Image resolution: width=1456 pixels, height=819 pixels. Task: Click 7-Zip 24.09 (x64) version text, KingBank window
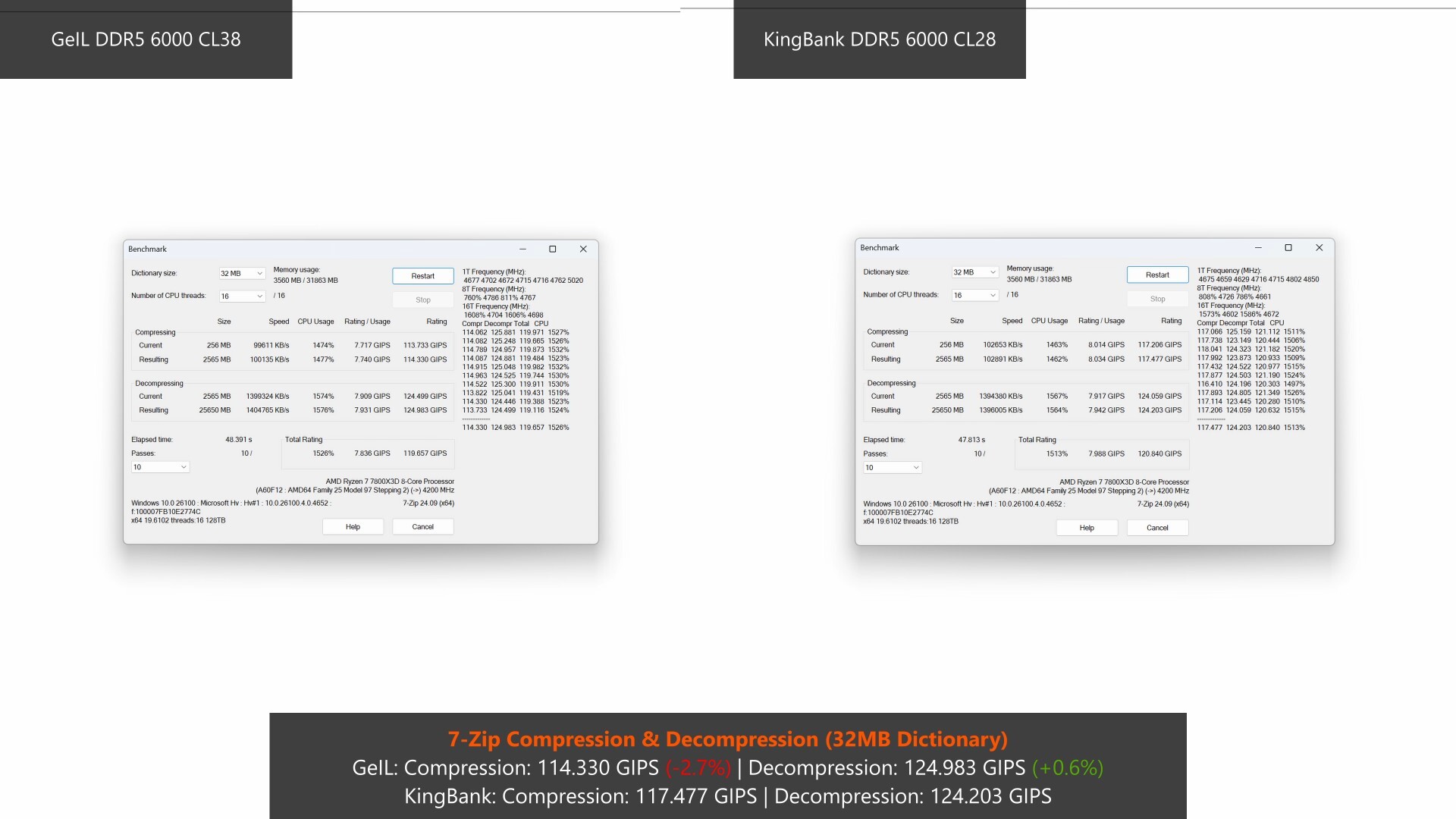[x=1163, y=504]
